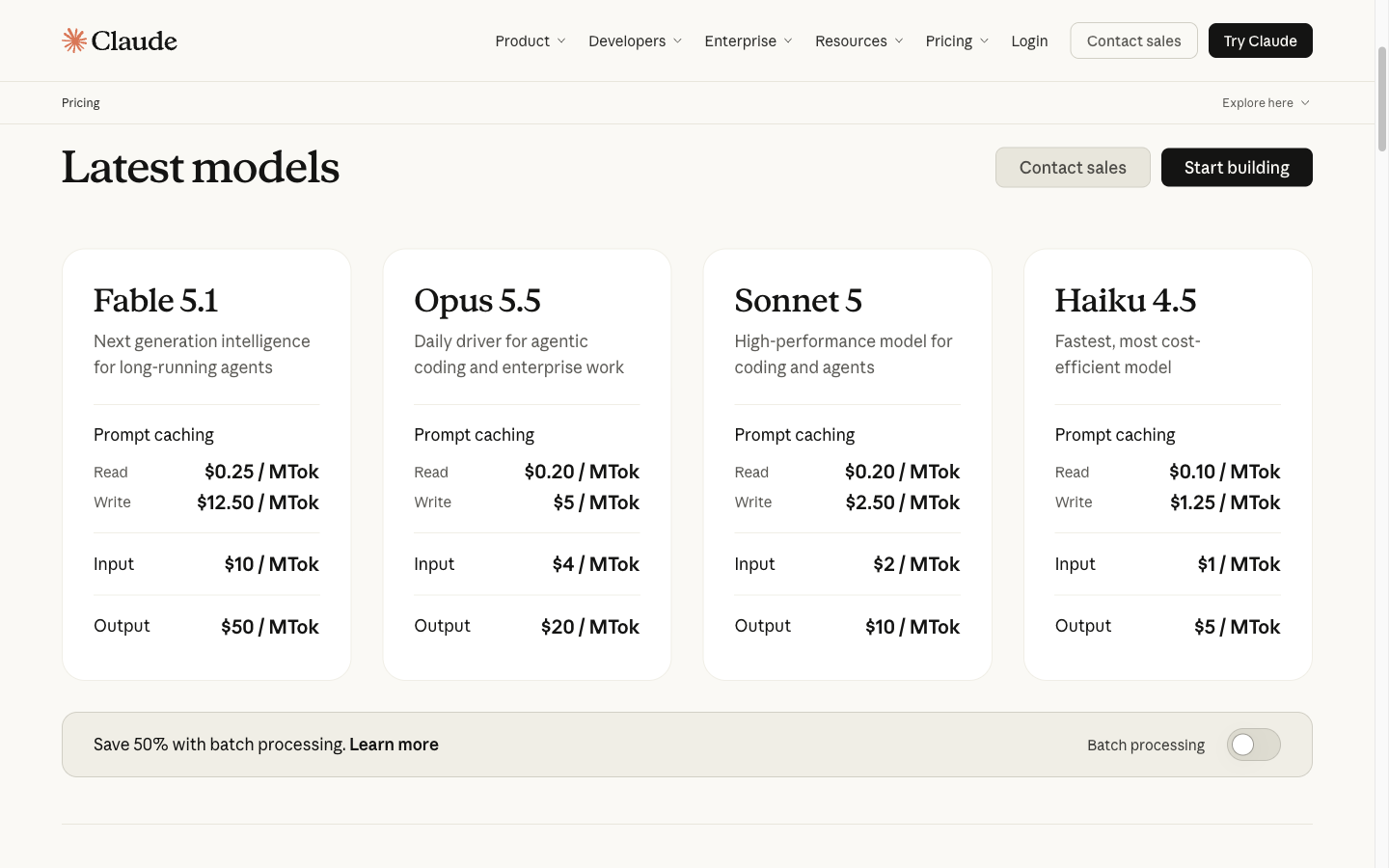Click the $0.10 / MTok read price

1225,472
